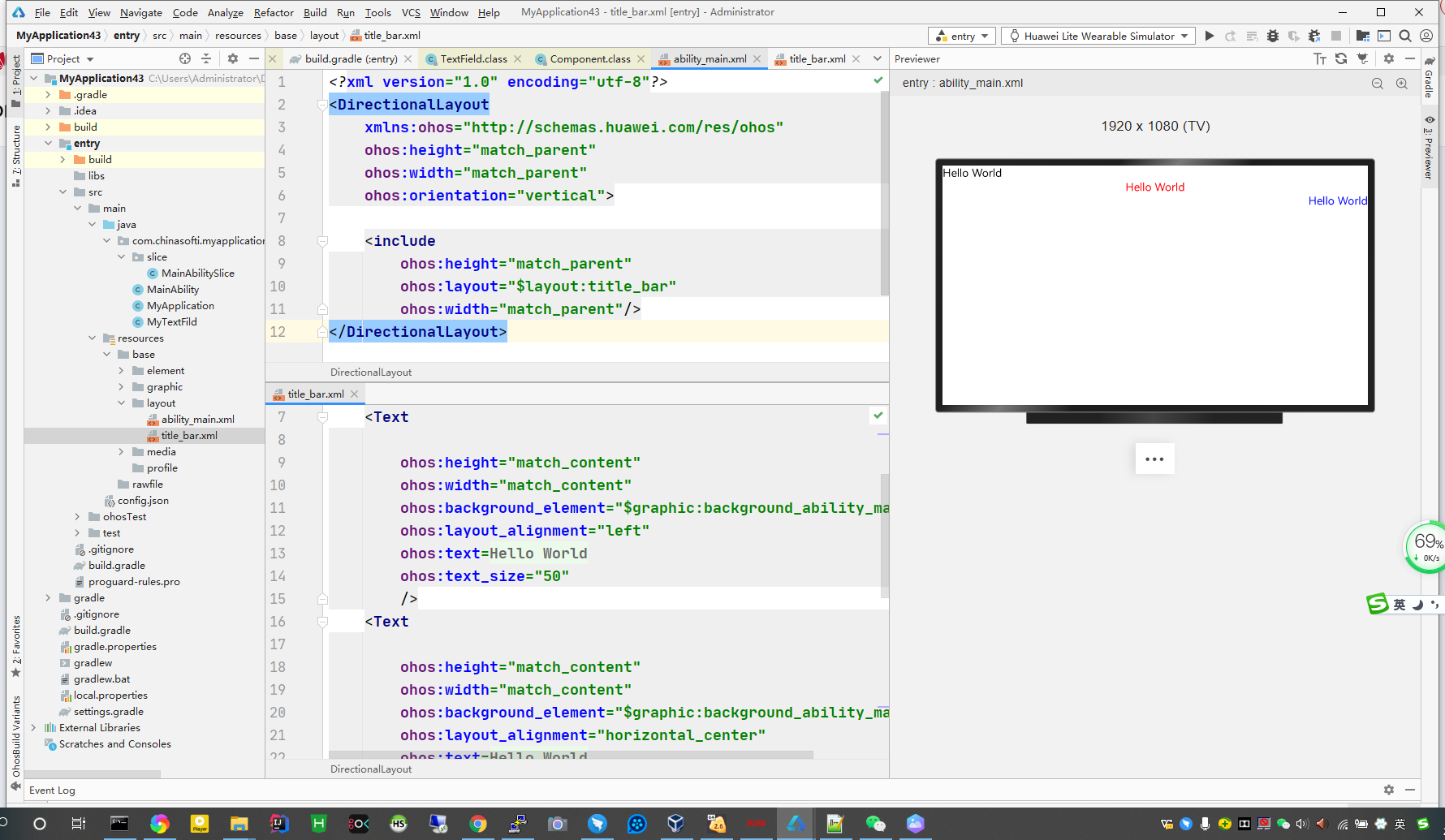This screenshot has width=1445, height=840.
Task: Close the ability_main.xml tab
Action: point(757,58)
